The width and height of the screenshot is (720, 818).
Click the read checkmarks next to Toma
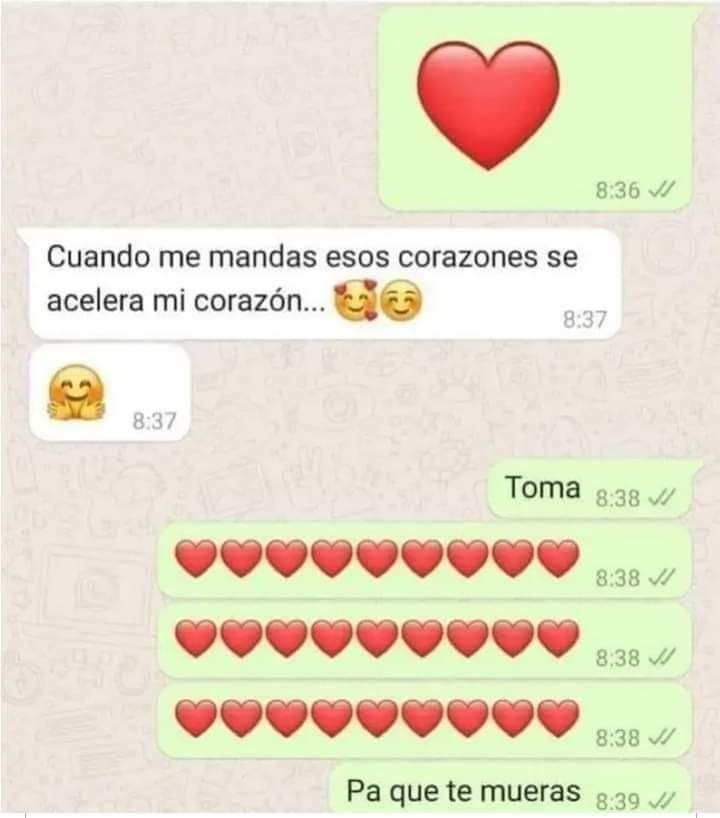[x=661, y=497]
